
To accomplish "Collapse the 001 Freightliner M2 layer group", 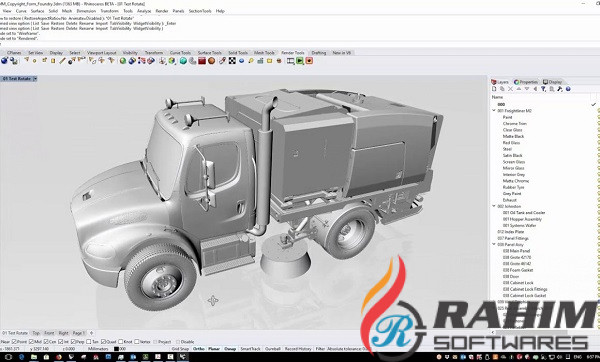I will [494, 110].
